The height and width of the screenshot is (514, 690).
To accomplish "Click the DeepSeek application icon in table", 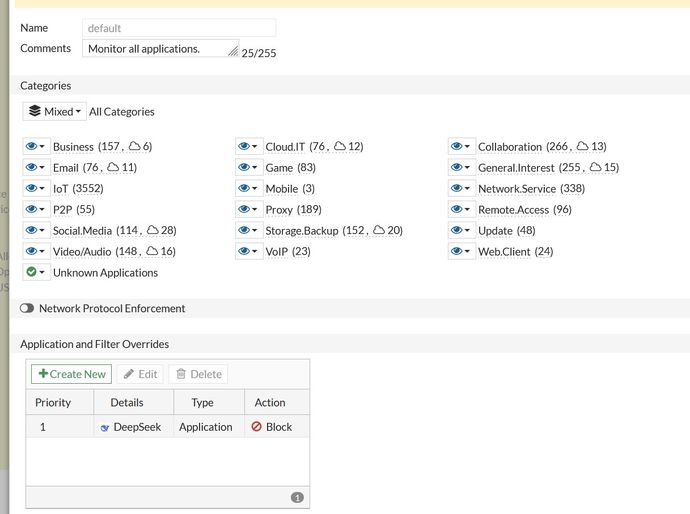I will pyautogui.click(x=105, y=427).
